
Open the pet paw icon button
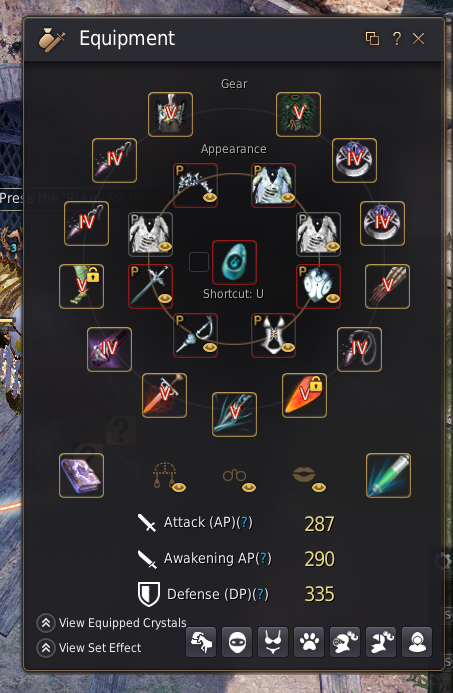click(x=309, y=642)
